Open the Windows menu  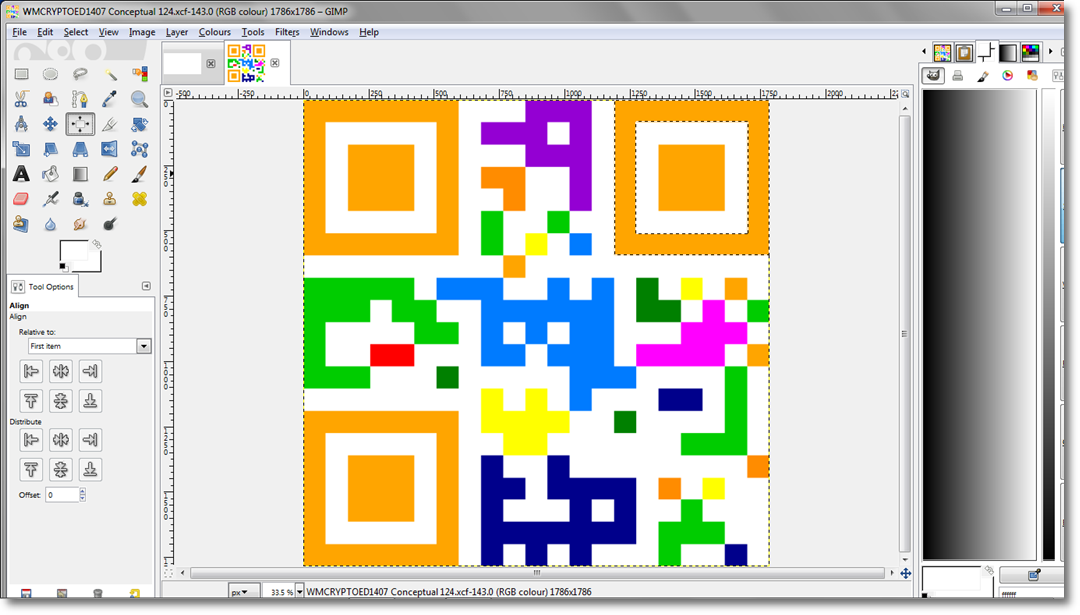(x=329, y=32)
